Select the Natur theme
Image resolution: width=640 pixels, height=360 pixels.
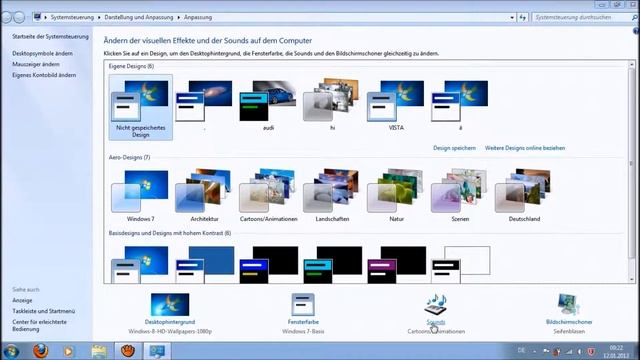[396, 196]
